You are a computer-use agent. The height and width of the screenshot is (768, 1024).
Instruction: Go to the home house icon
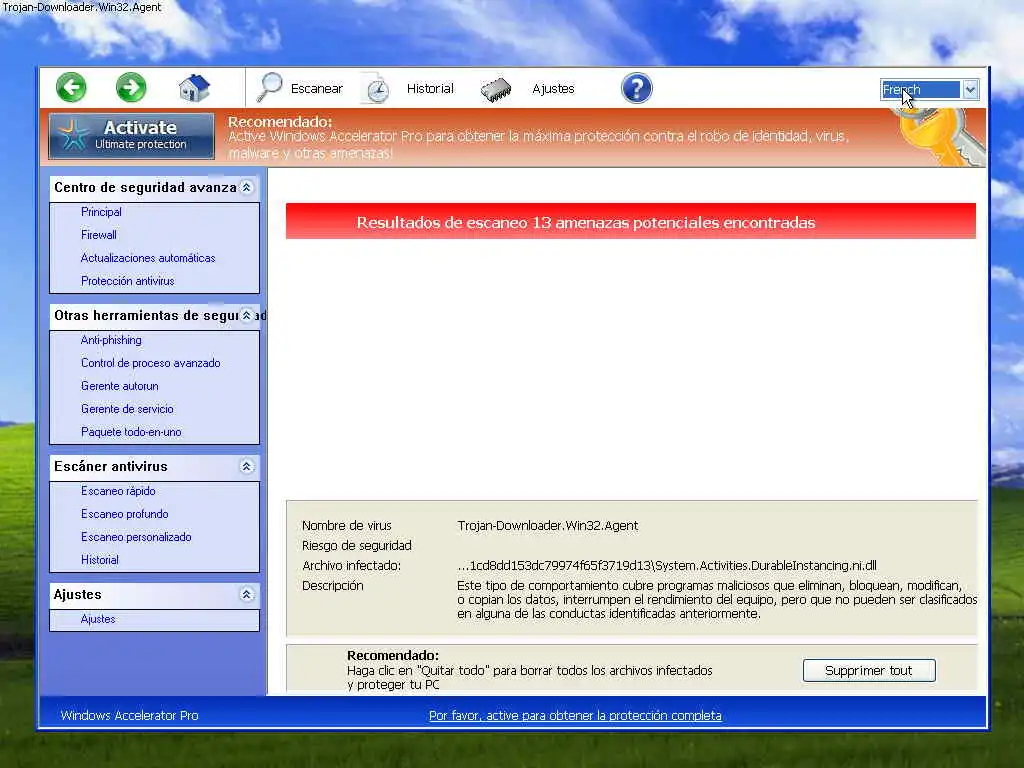tap(194, 88)
